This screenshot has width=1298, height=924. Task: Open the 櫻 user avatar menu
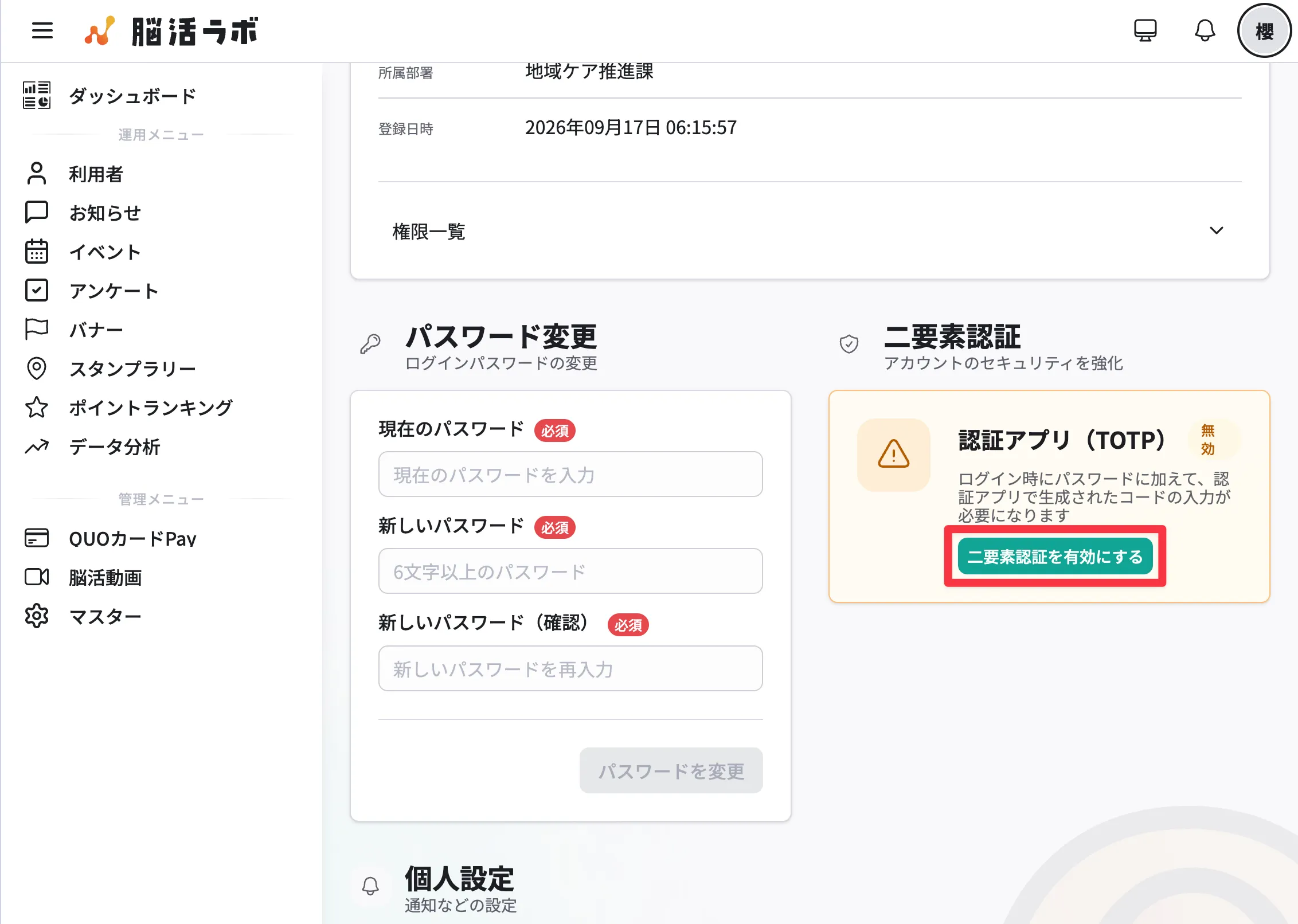point(1264,31)
